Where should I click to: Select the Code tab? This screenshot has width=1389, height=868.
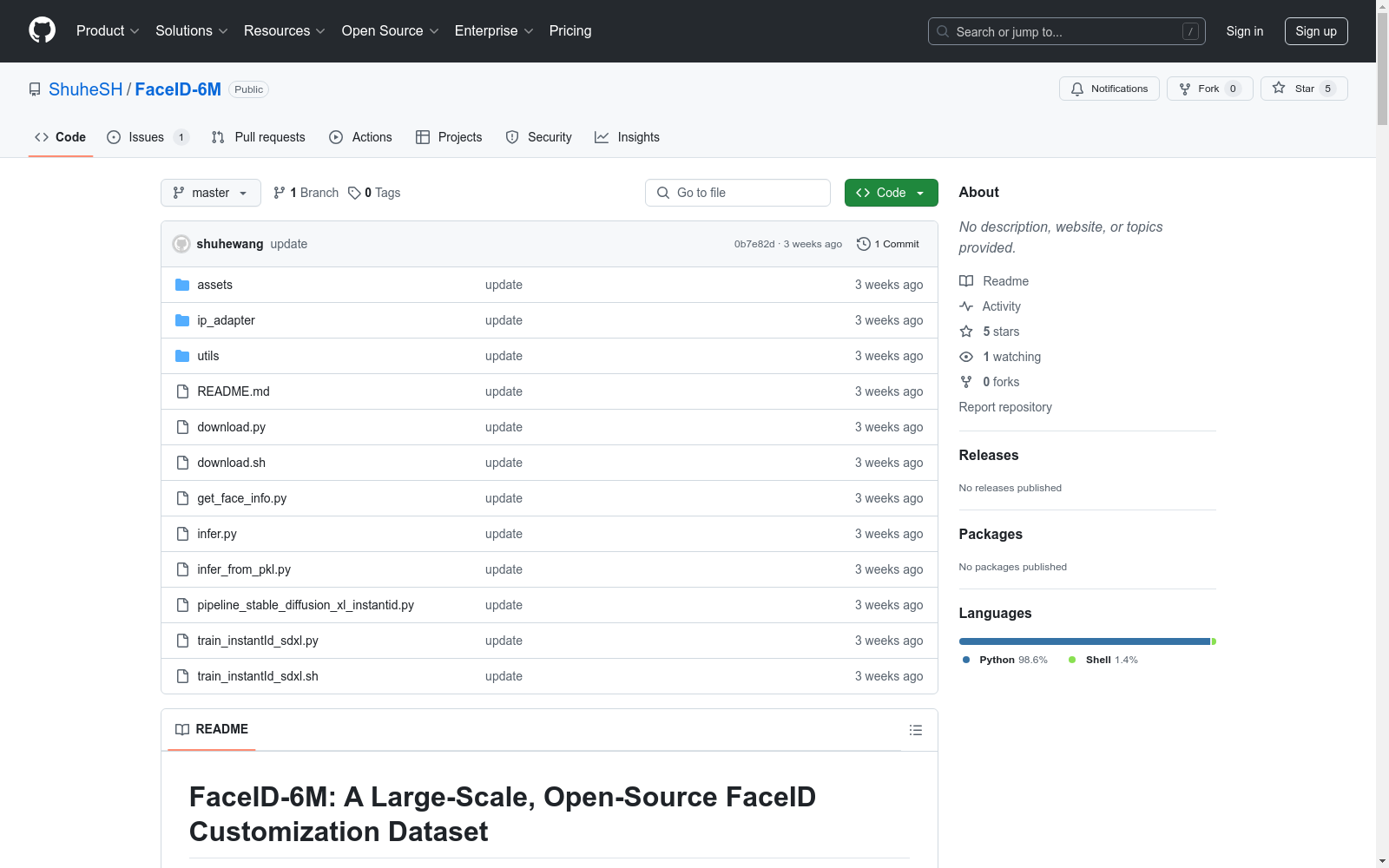61,137
